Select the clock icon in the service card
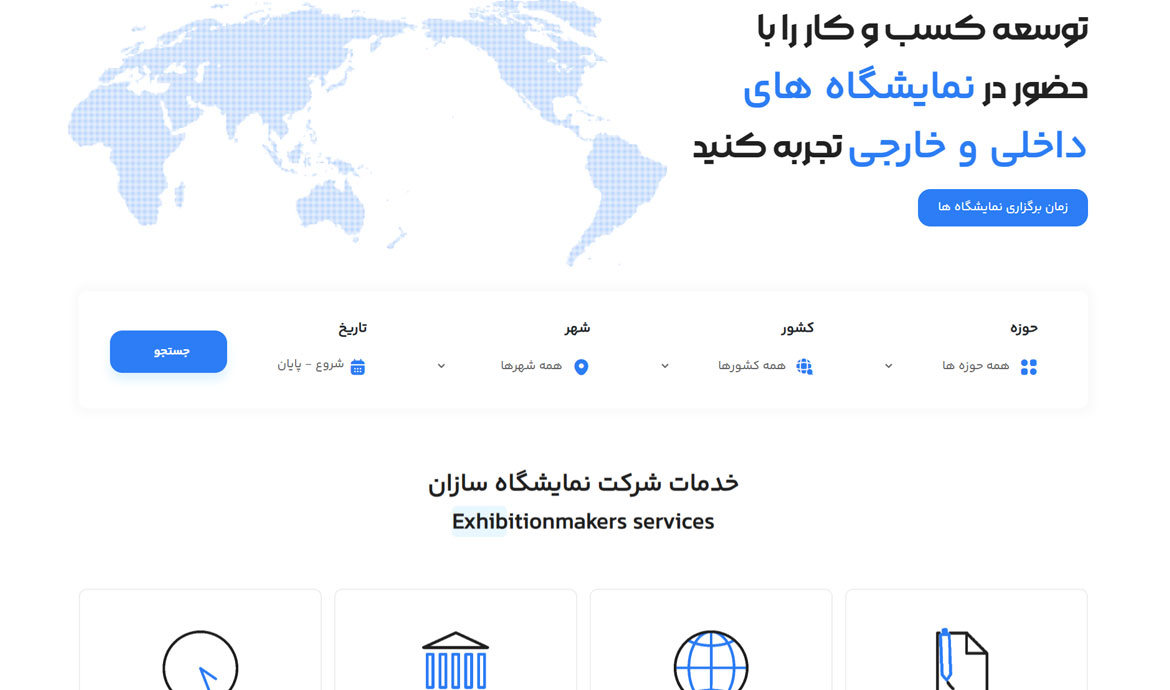This screenshot has width=1170, height=690. (200, 660)
